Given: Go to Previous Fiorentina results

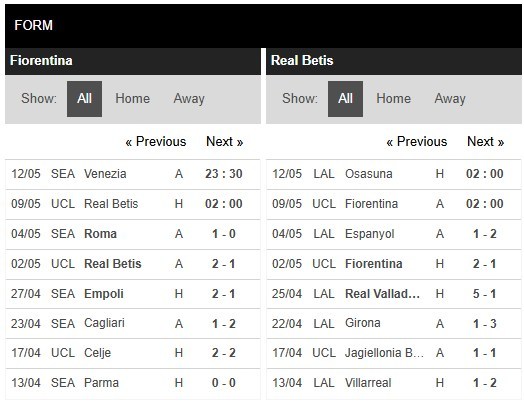Looking at the screenshot, I should coord(156,142).
